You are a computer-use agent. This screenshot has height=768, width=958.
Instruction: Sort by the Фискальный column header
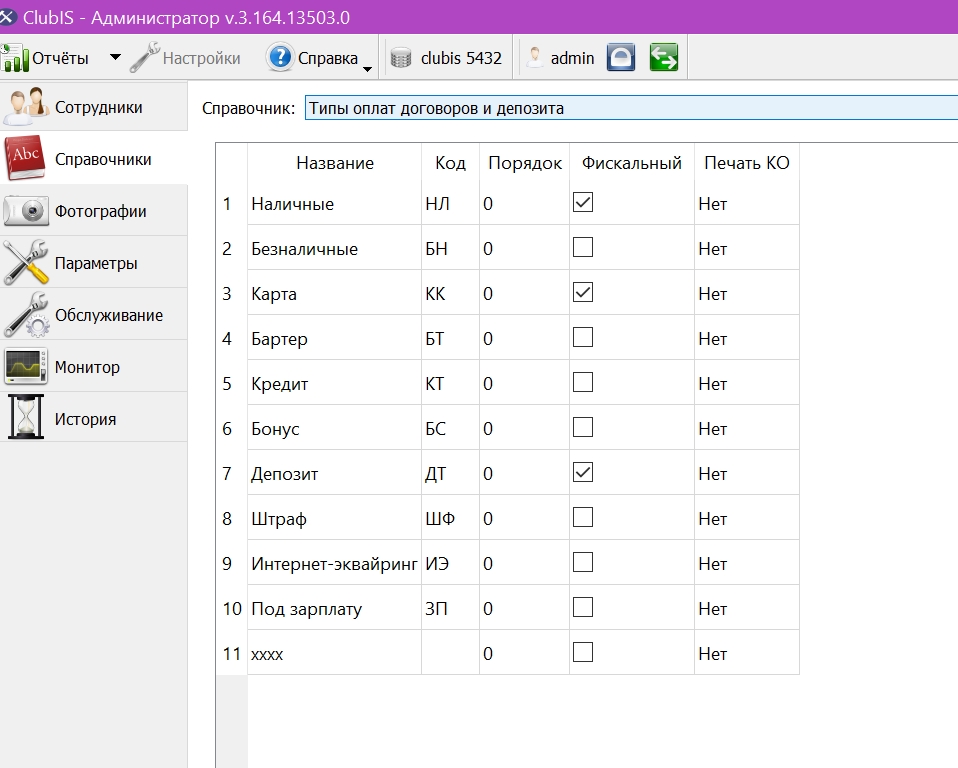click(632, 163)
